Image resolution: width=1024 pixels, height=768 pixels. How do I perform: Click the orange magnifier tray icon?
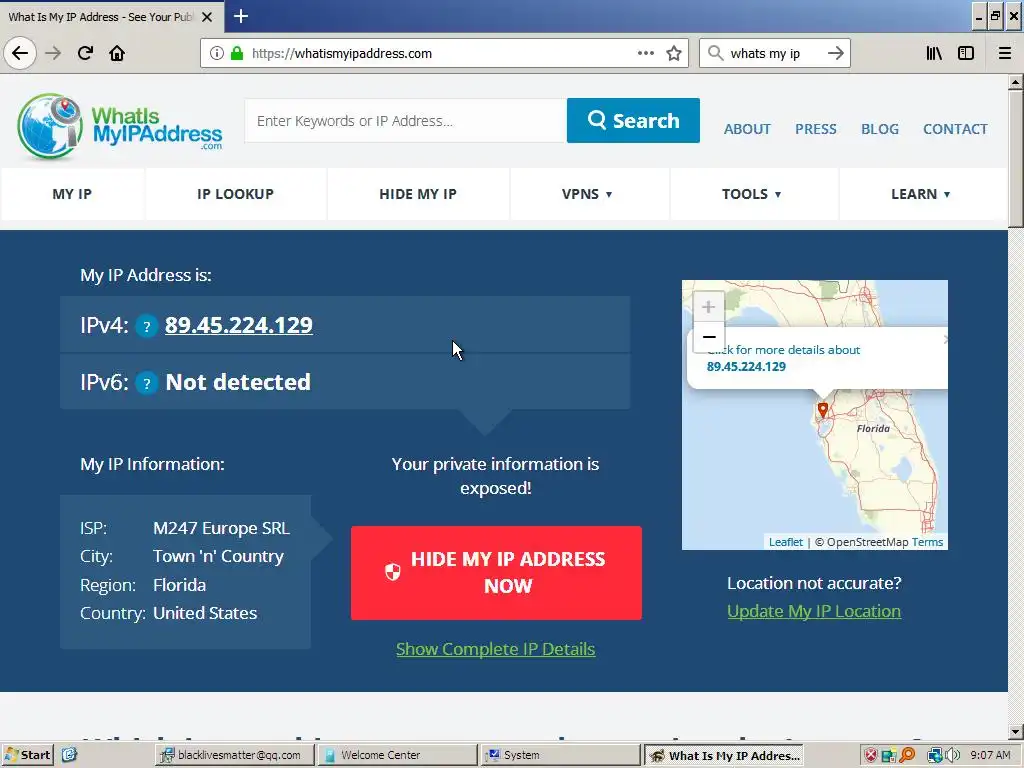point(907,755)
